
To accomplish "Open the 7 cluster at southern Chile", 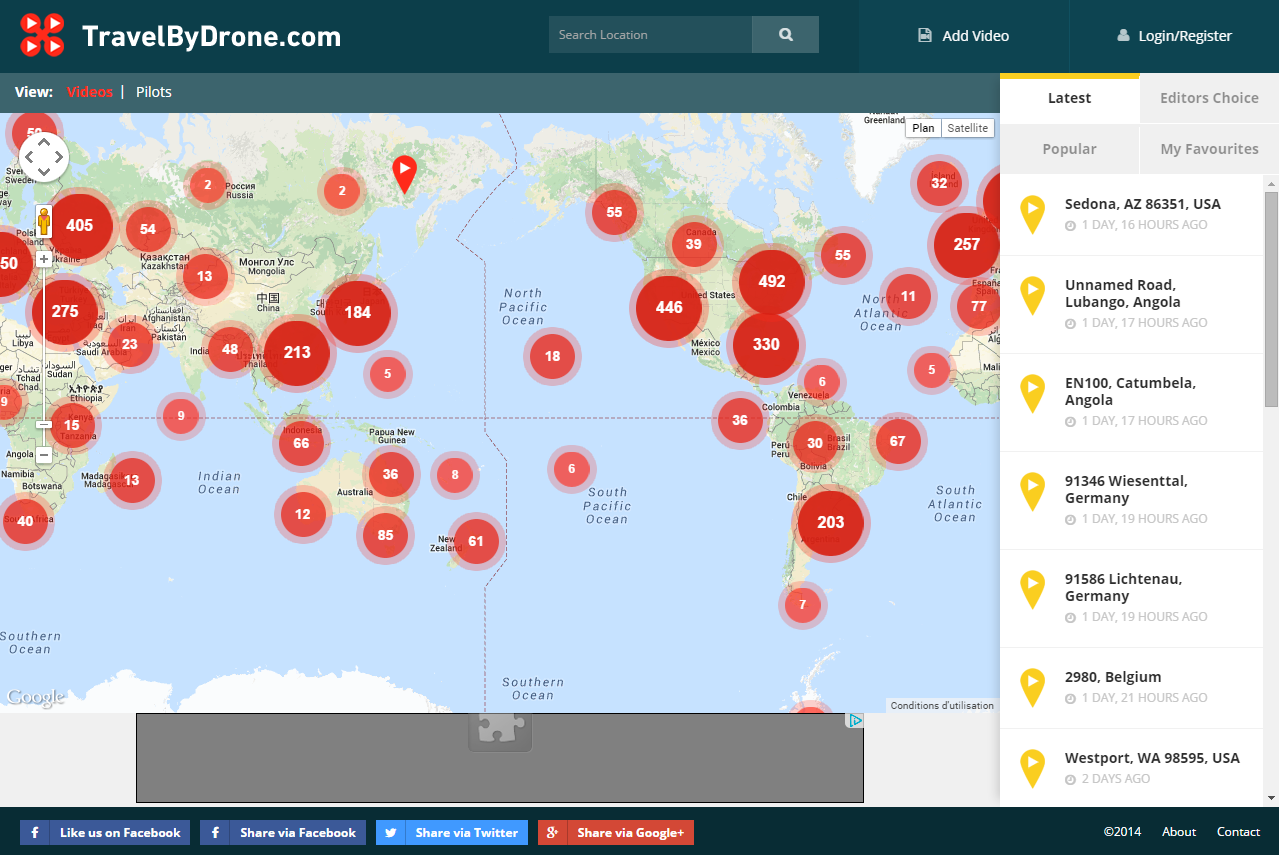I will pyautogui.click(x=803, y=605).
